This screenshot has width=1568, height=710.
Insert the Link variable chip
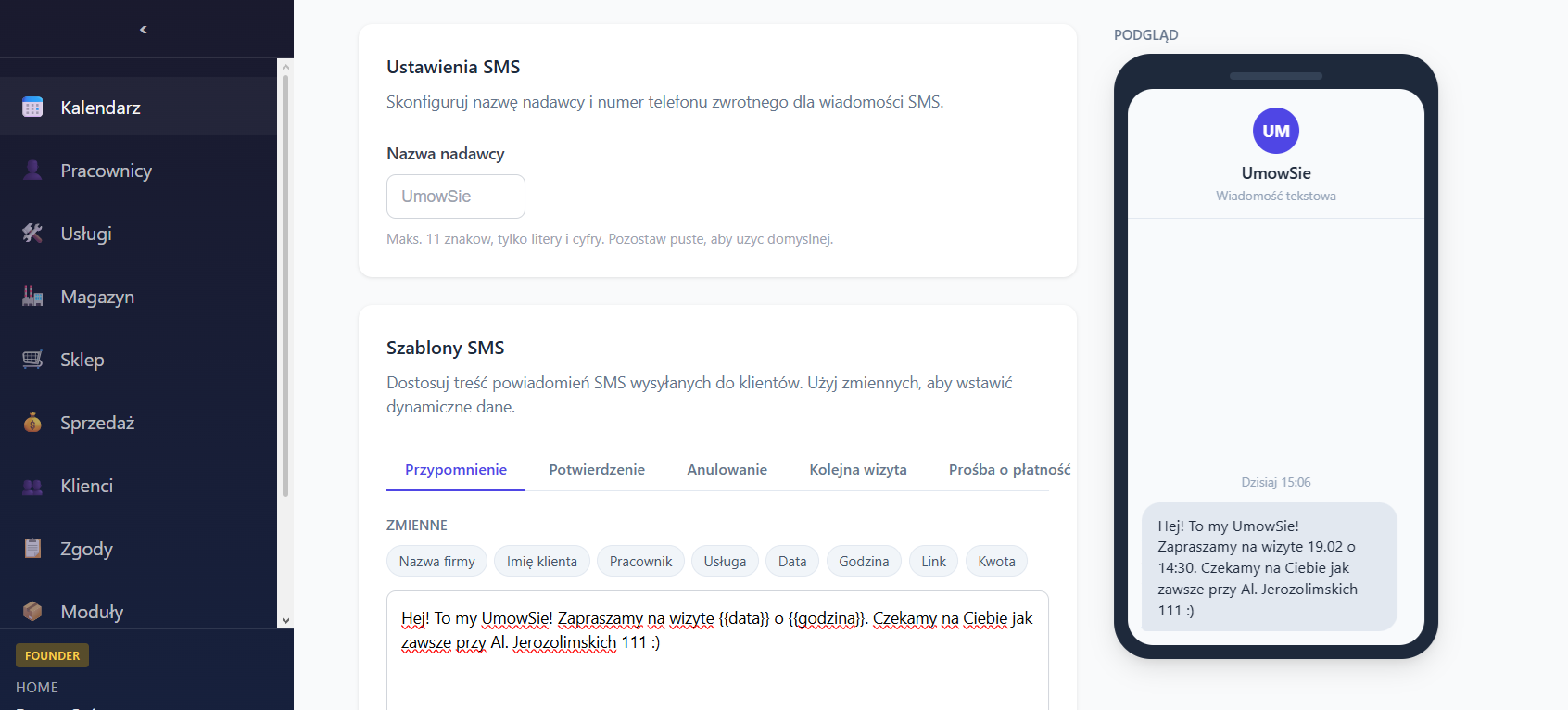click(934, 561)
